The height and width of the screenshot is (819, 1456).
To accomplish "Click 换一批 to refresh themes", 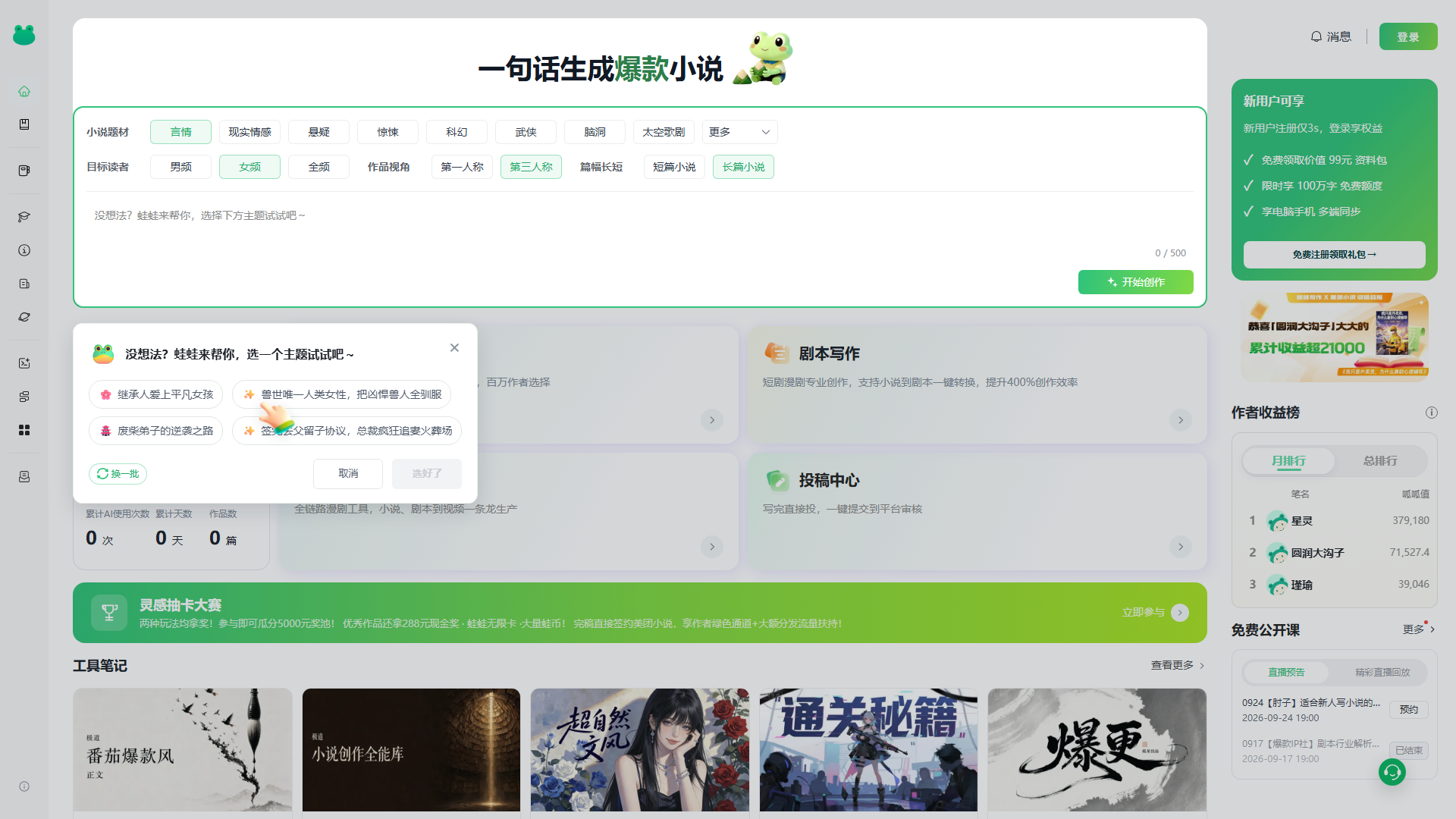I will 118,474.
